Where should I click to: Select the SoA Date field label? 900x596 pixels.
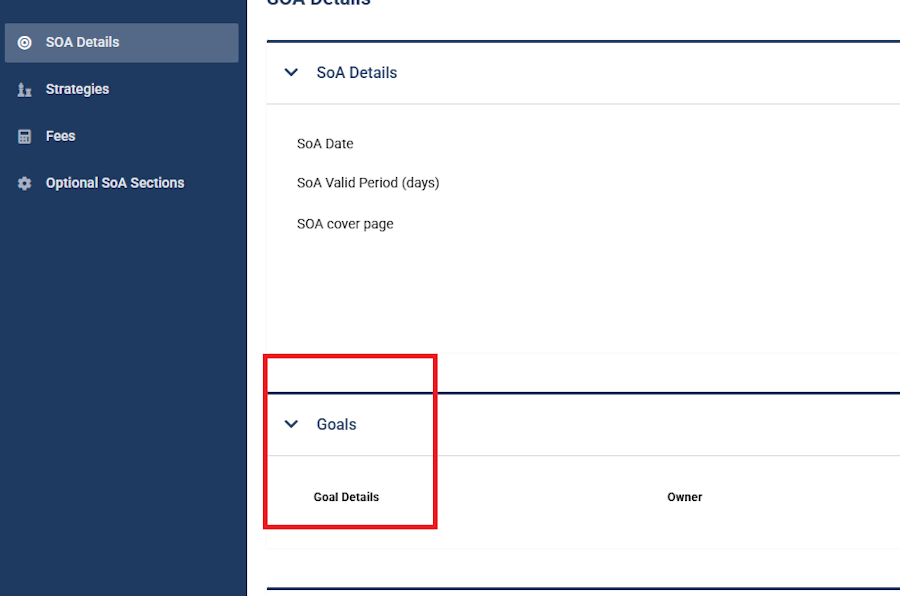(x=325, y=144)
